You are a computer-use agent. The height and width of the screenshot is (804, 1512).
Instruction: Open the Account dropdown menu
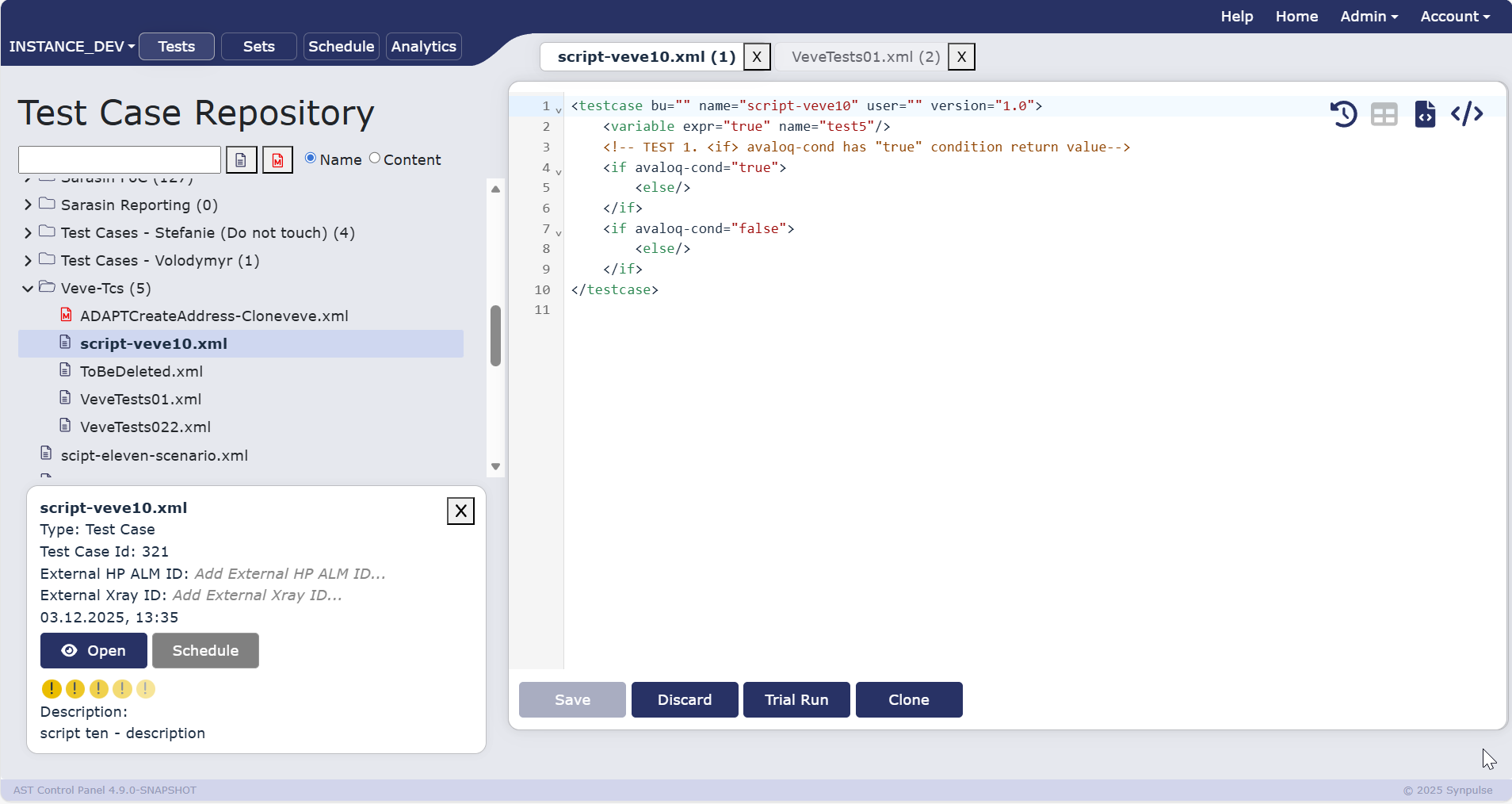pyautogui.click(x=1455, y=17)
